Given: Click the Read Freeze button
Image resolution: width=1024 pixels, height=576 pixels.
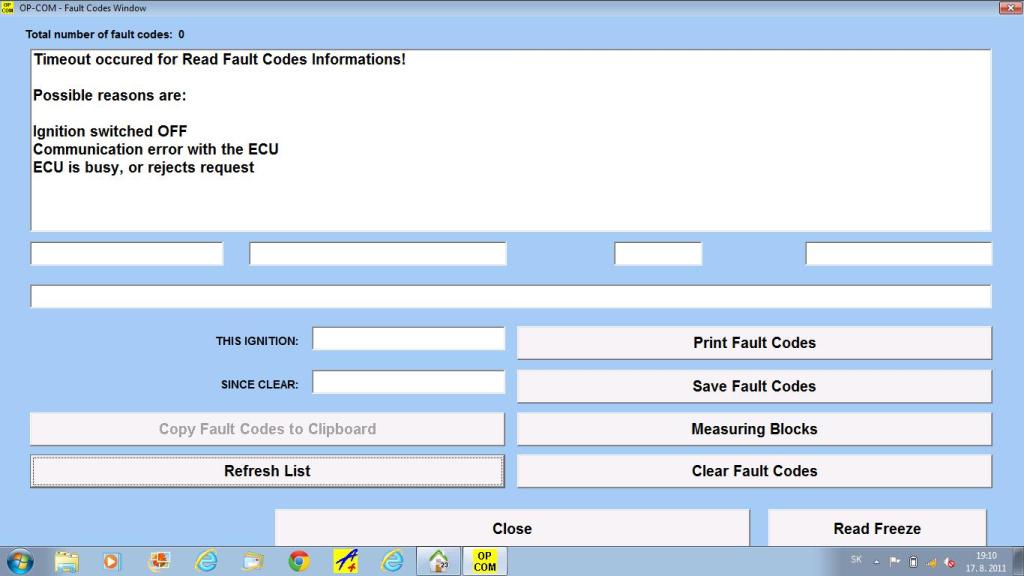Looking at the screenshot, I should pyautogui.click(x=877, y=529).
